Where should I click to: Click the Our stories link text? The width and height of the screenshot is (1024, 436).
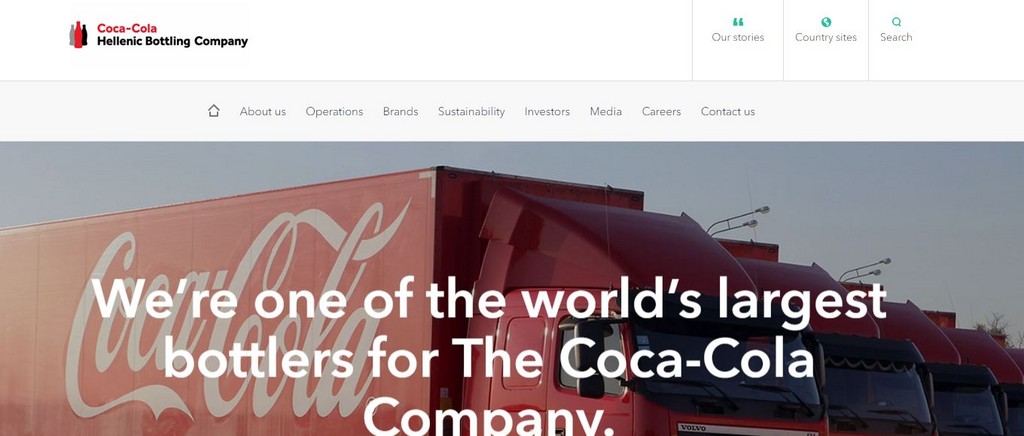pyautogui.click(x=738, y=37)
